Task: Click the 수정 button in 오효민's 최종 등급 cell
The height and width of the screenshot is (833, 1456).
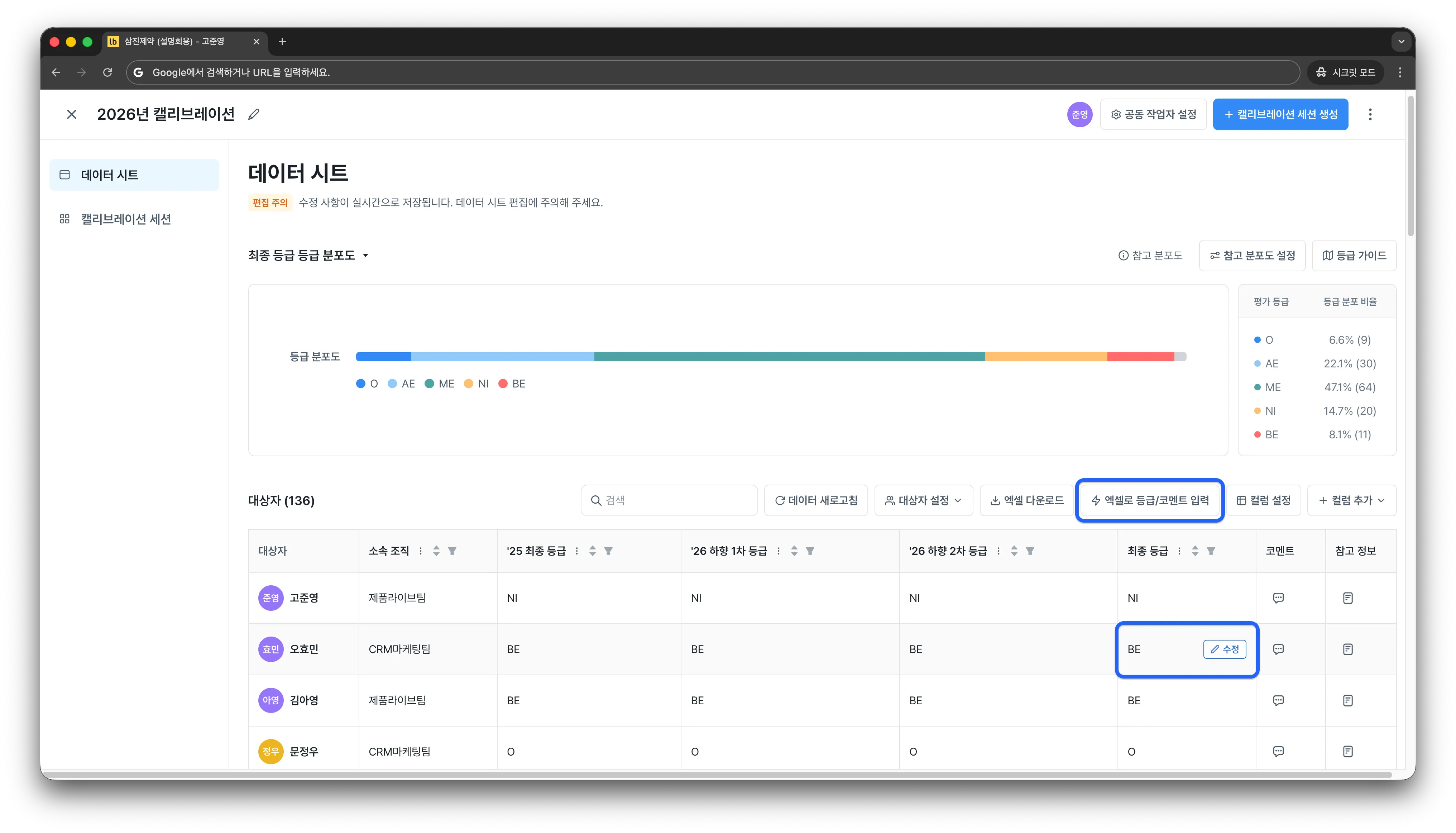Action: click(1225, 649)
